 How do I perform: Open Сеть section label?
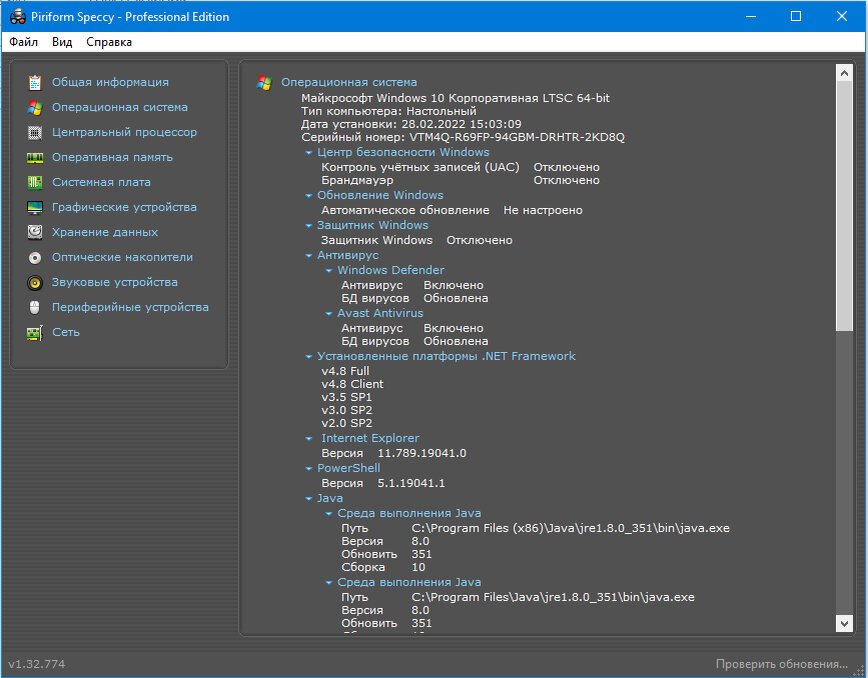[66, 332]
